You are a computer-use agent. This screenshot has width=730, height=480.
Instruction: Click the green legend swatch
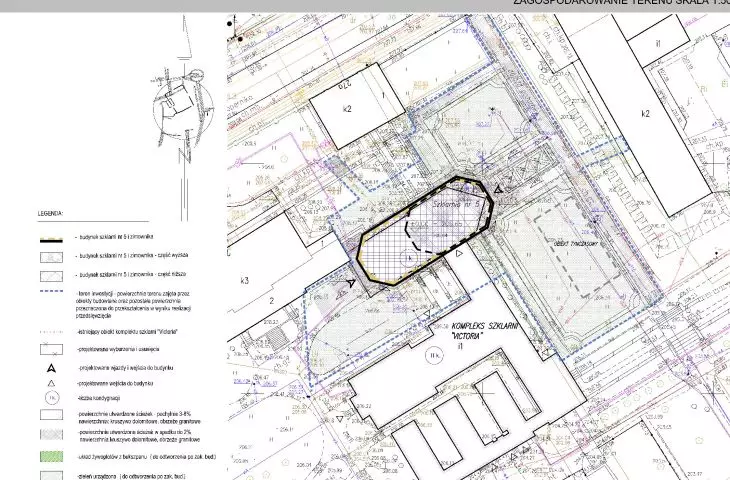(51, 456)
